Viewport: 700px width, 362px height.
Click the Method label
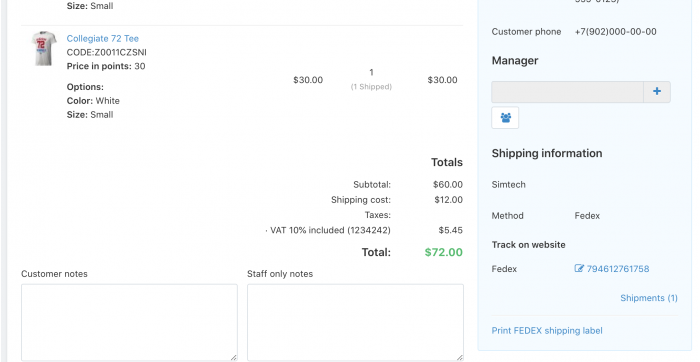pos(507,216)
